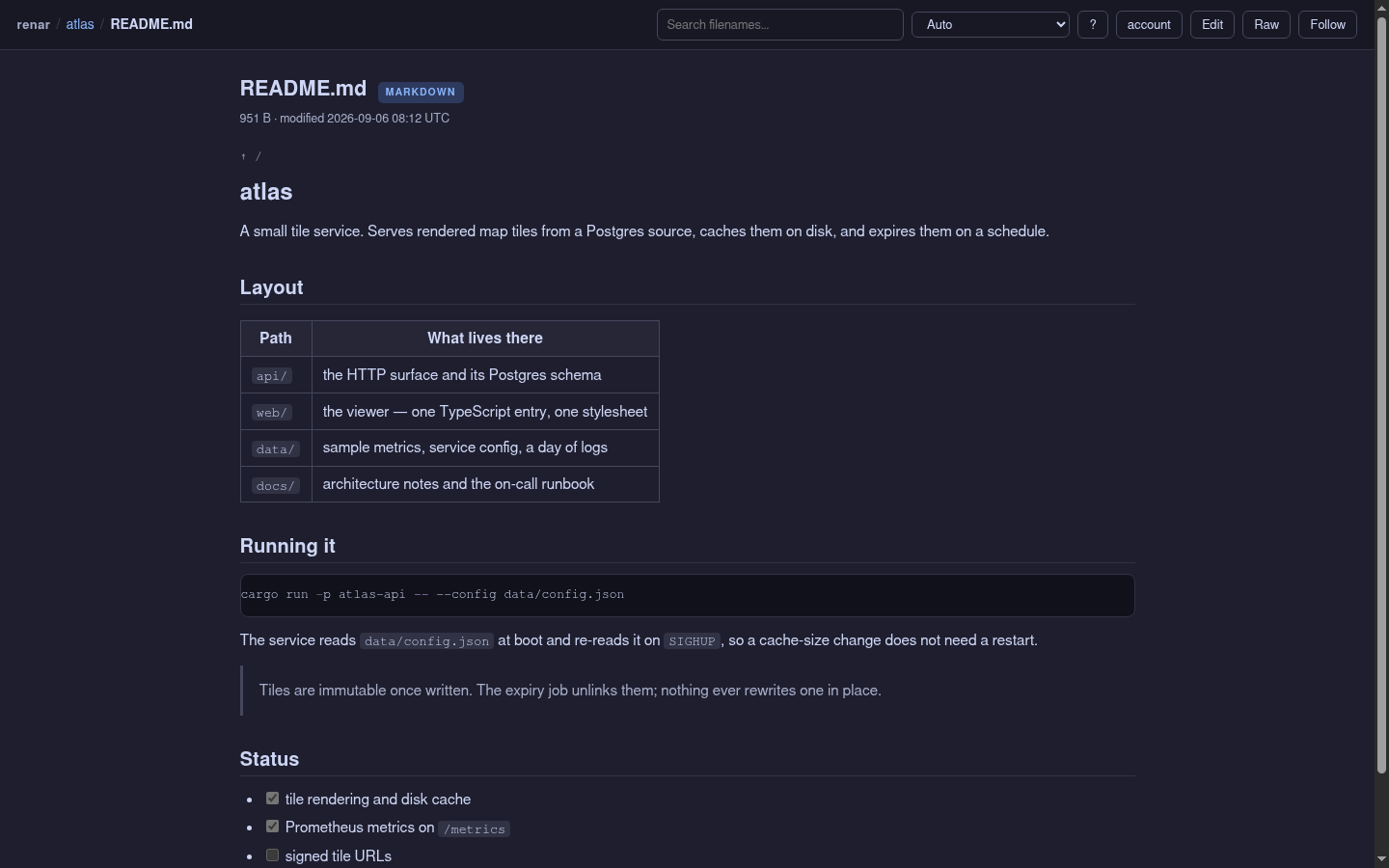Toggle the 'tile rendering and disk cache' checkbox
Screen dimensions: 1389x868
click(x=273, y=799)
